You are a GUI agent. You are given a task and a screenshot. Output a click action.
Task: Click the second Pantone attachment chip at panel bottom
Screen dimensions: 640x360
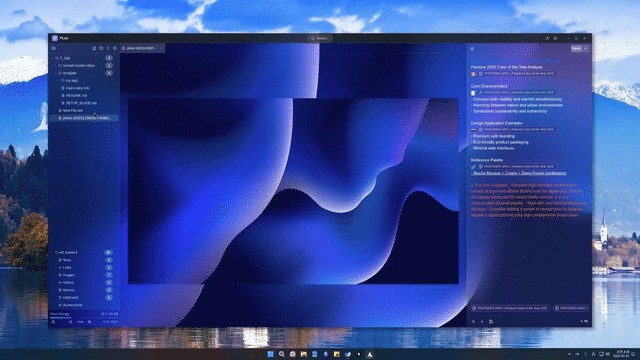571,308
